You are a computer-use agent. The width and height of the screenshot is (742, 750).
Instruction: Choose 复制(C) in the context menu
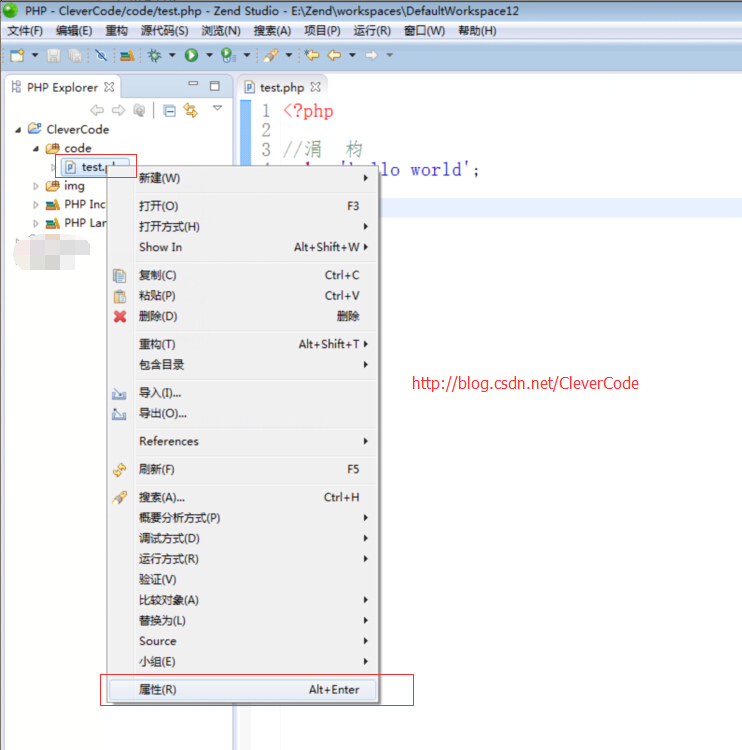tap(243, 276)
